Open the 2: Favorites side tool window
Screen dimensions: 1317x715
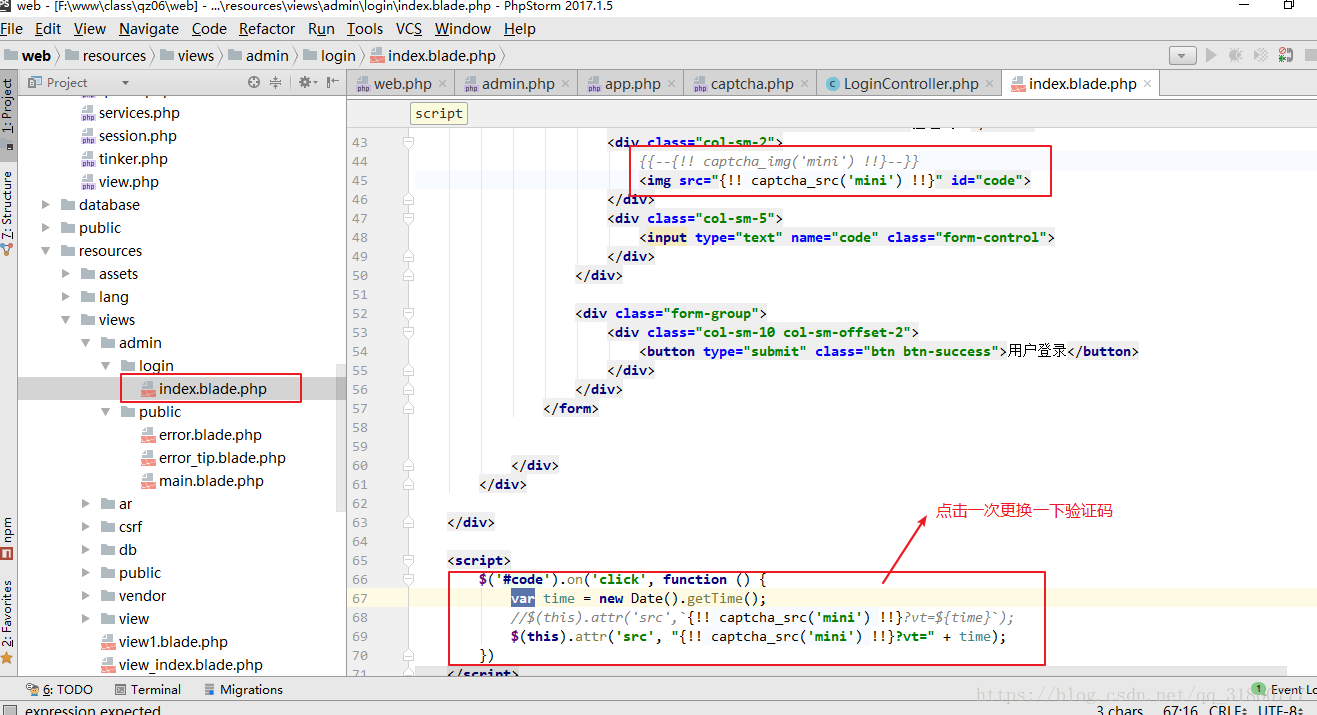(x=8, y=622)
